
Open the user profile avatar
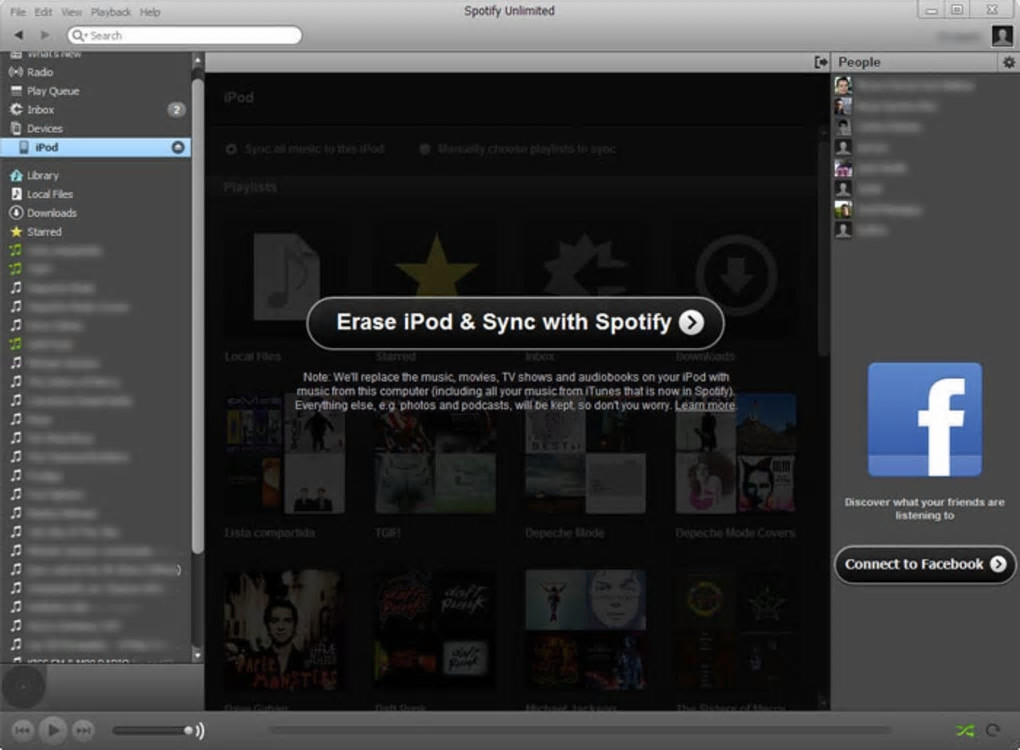(1002, 36)
